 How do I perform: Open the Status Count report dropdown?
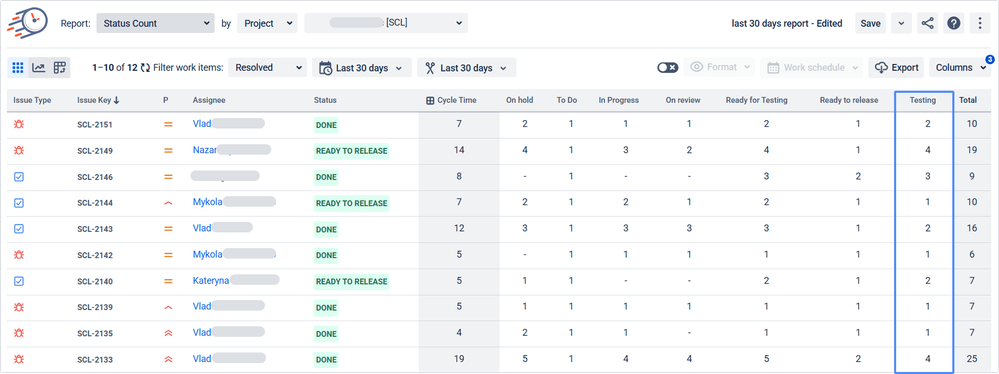(155, 24)
